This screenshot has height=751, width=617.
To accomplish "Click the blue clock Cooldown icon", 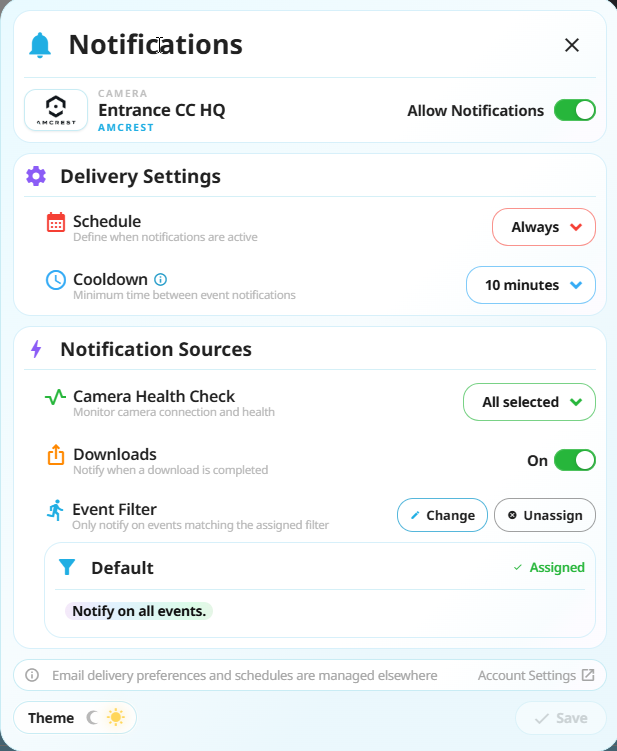I will pyautogui.click(x=56, y=280).
